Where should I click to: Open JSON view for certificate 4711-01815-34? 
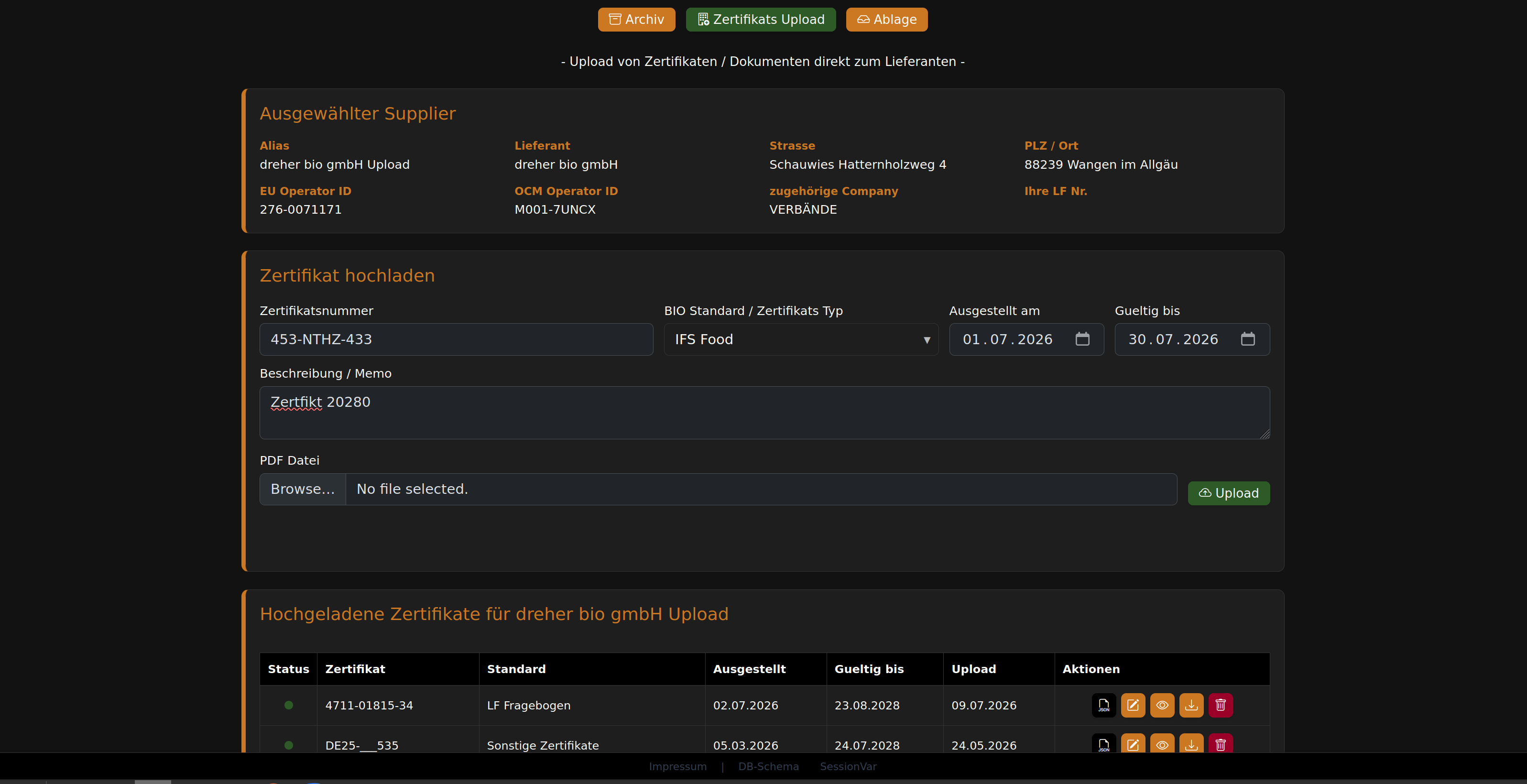pos(1103,705)
